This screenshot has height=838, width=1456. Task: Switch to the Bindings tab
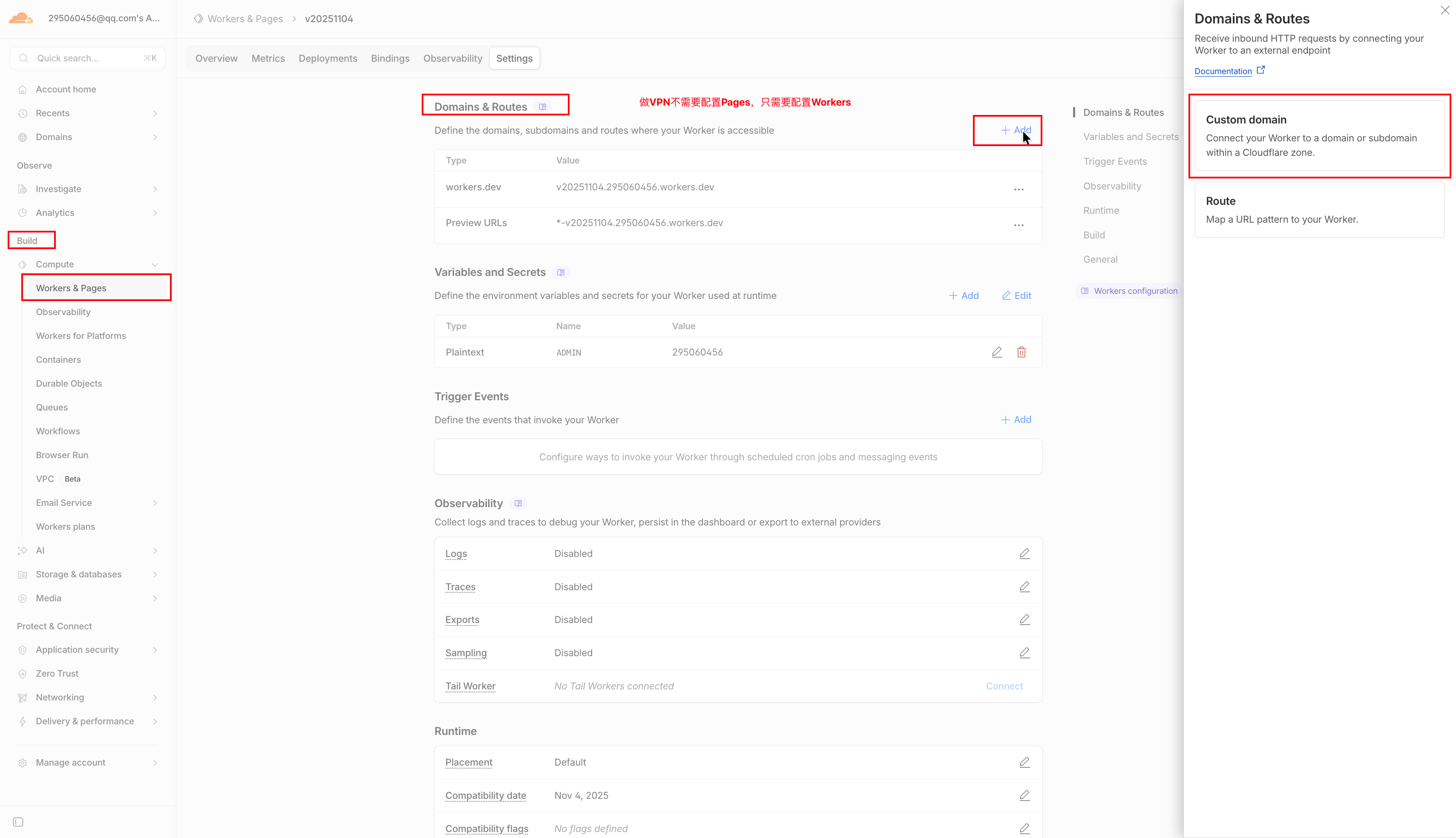390,58
